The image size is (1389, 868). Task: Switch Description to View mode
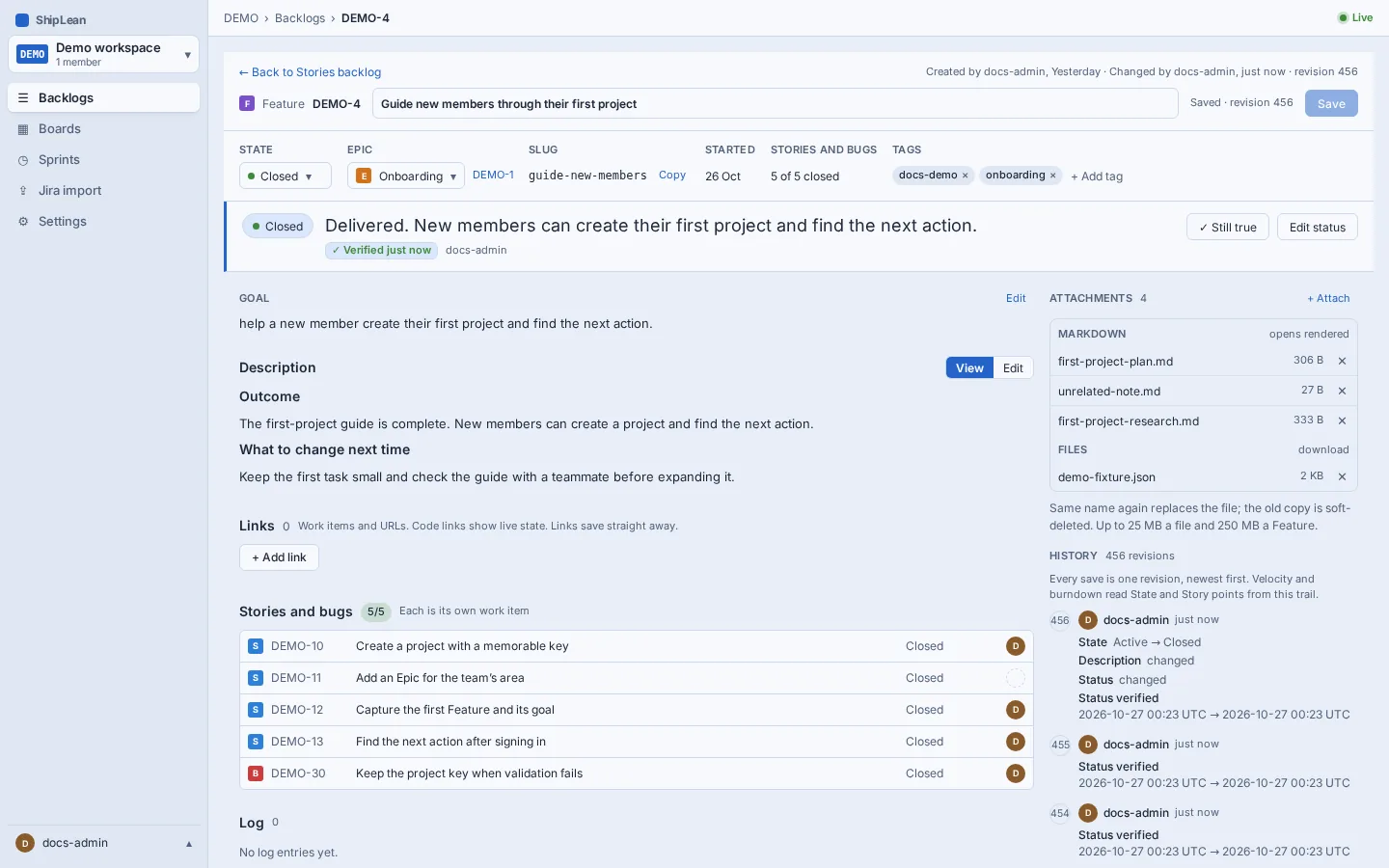point(969,367)
